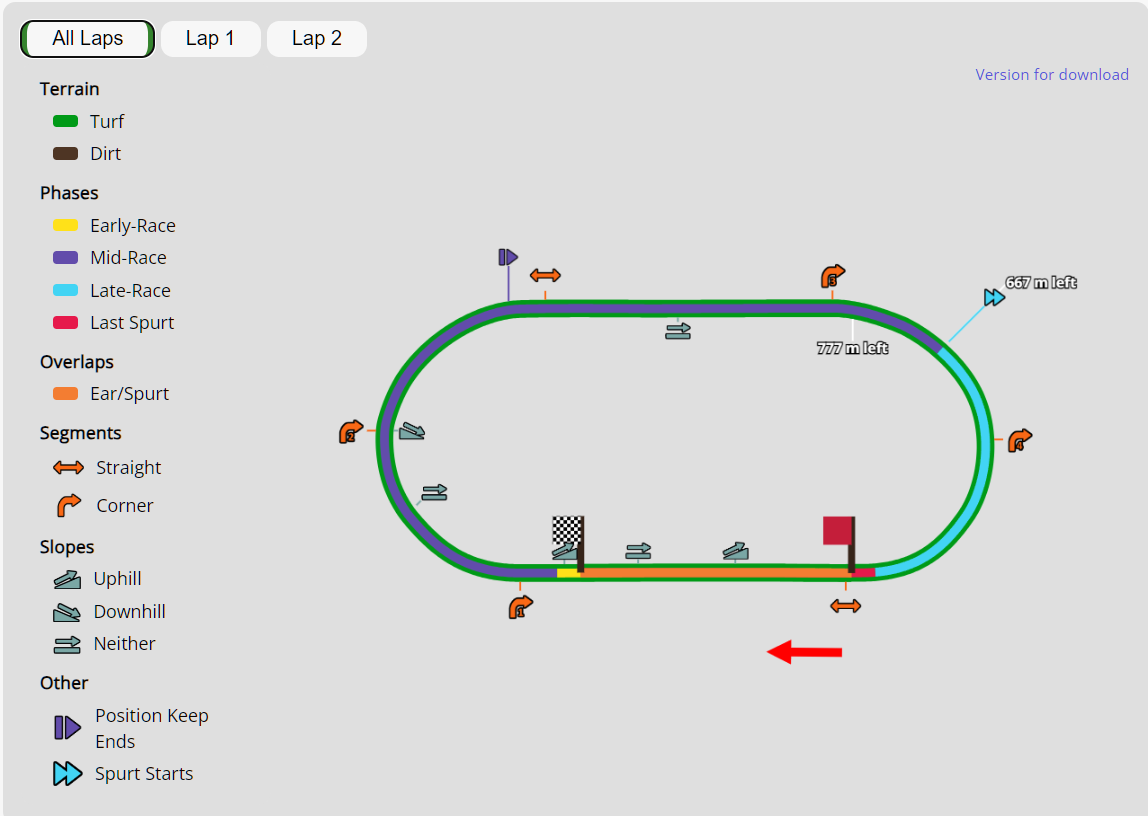Click the Late-Race legend label
This screenshot has width=1148, height=816.
pyautogui.click(x=130, y=291)
